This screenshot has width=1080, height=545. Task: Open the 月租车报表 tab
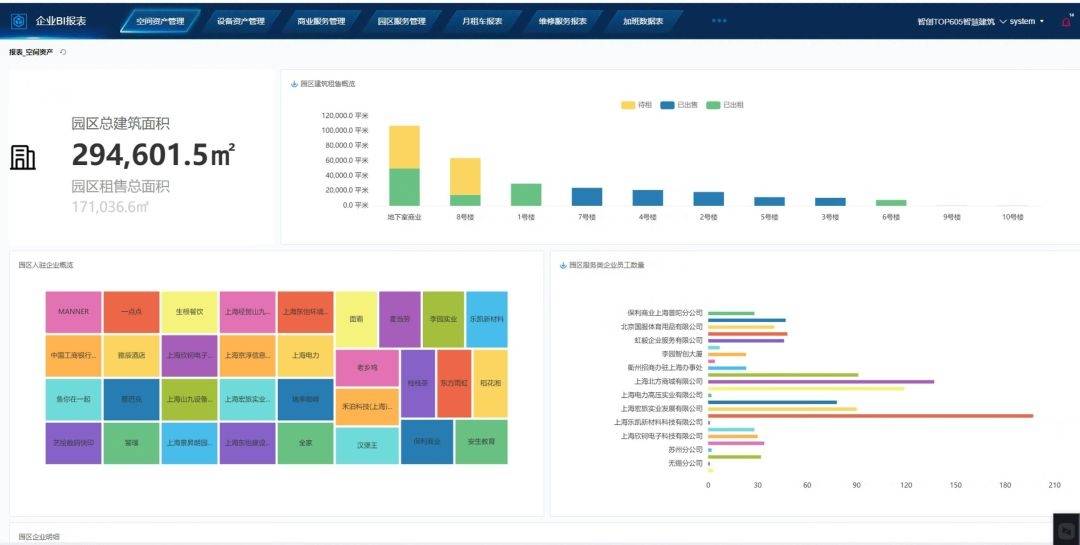[481, 21]
